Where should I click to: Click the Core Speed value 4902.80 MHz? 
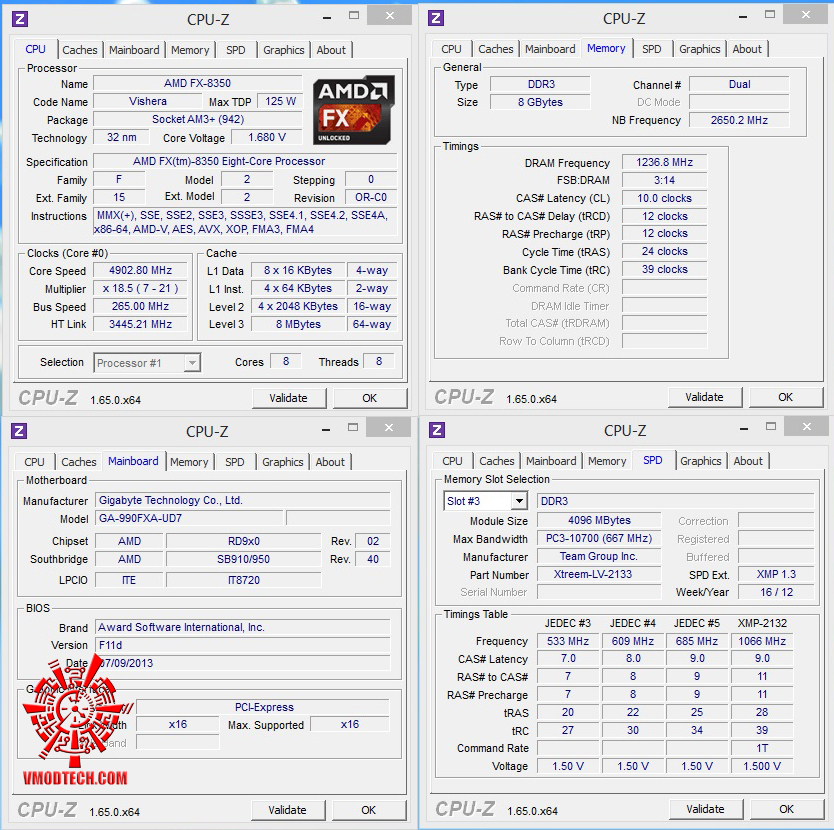pos(140,270)
